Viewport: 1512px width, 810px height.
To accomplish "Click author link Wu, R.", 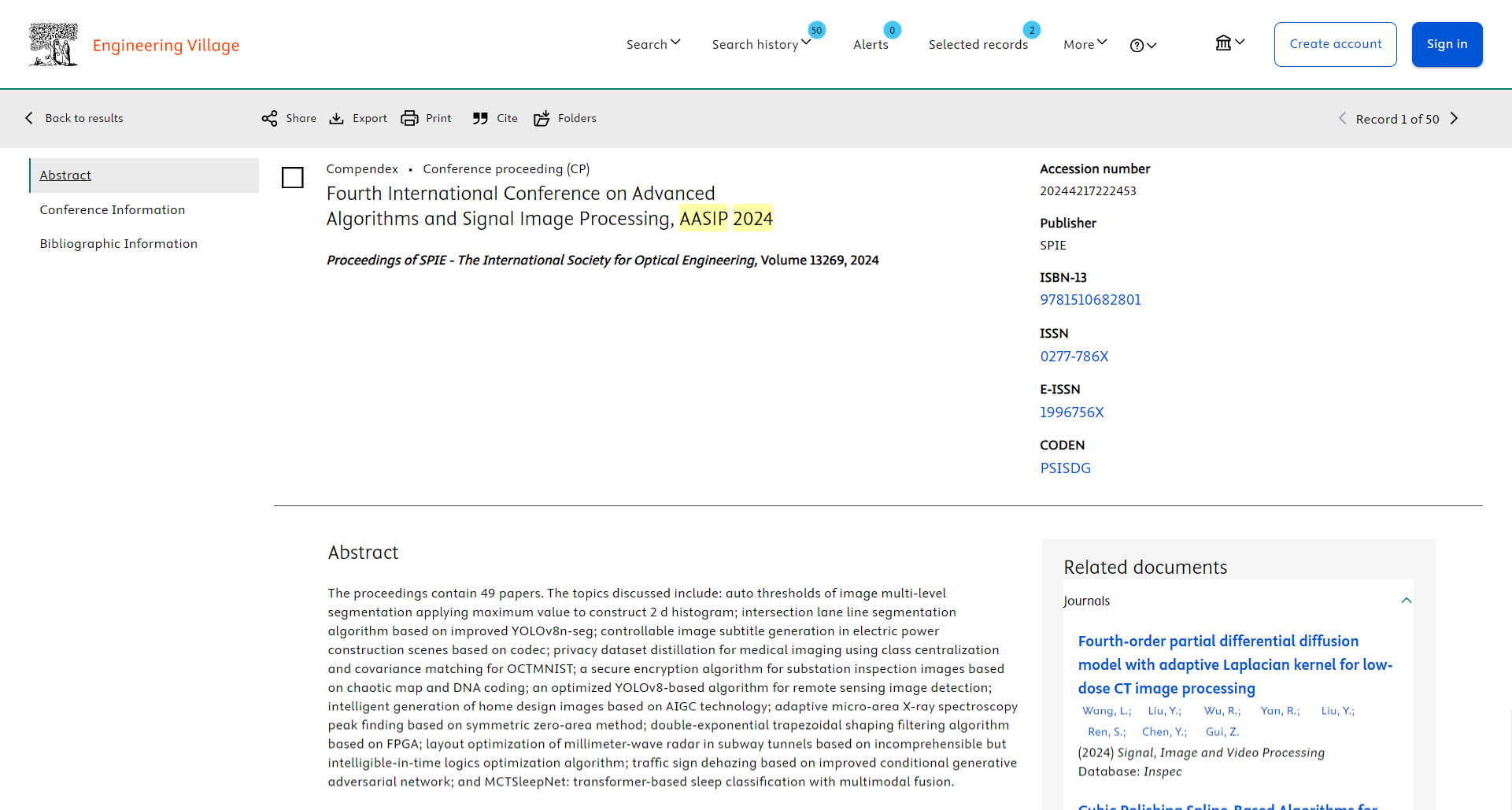I will 1222,711.
